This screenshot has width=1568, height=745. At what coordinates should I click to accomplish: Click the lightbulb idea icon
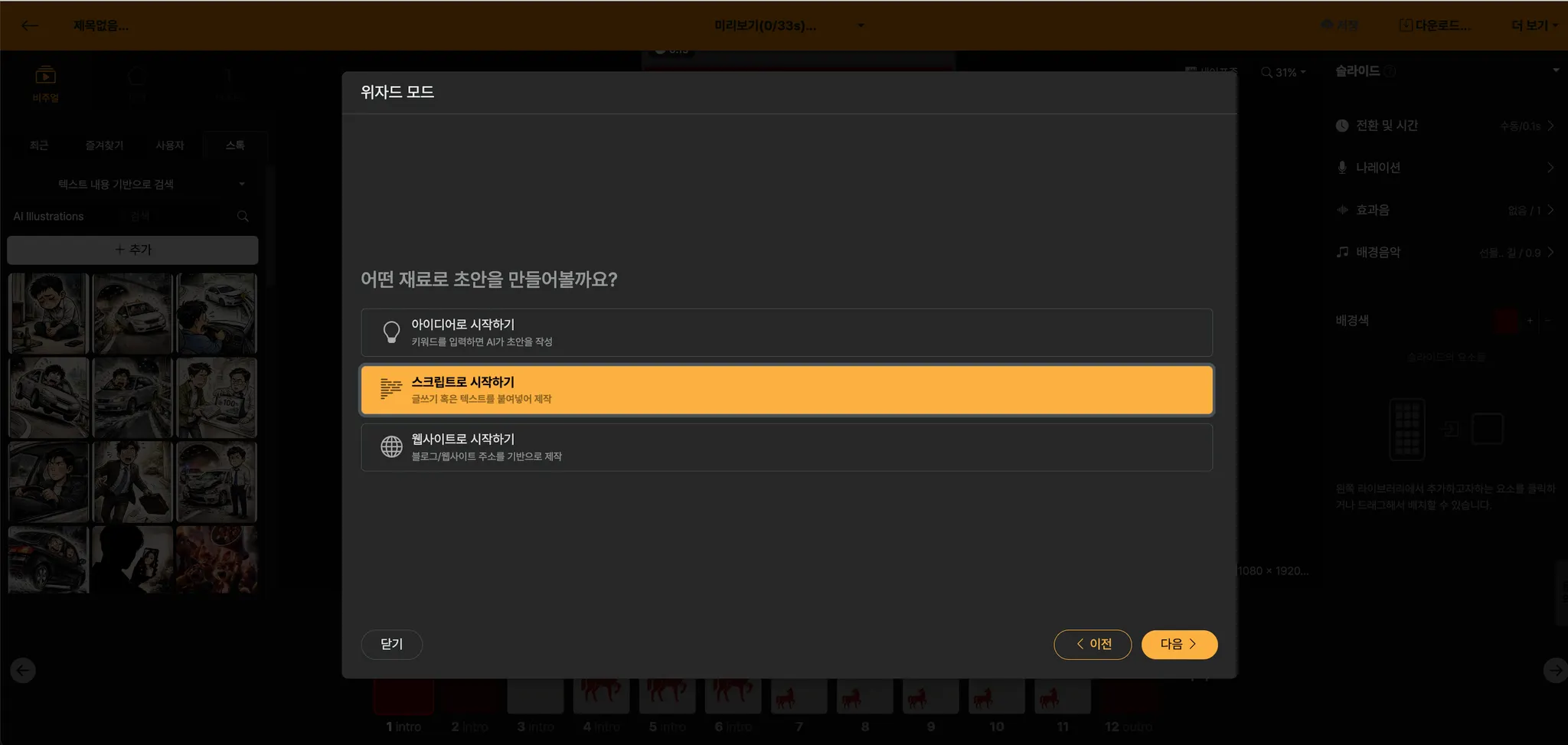pos(391,332)
